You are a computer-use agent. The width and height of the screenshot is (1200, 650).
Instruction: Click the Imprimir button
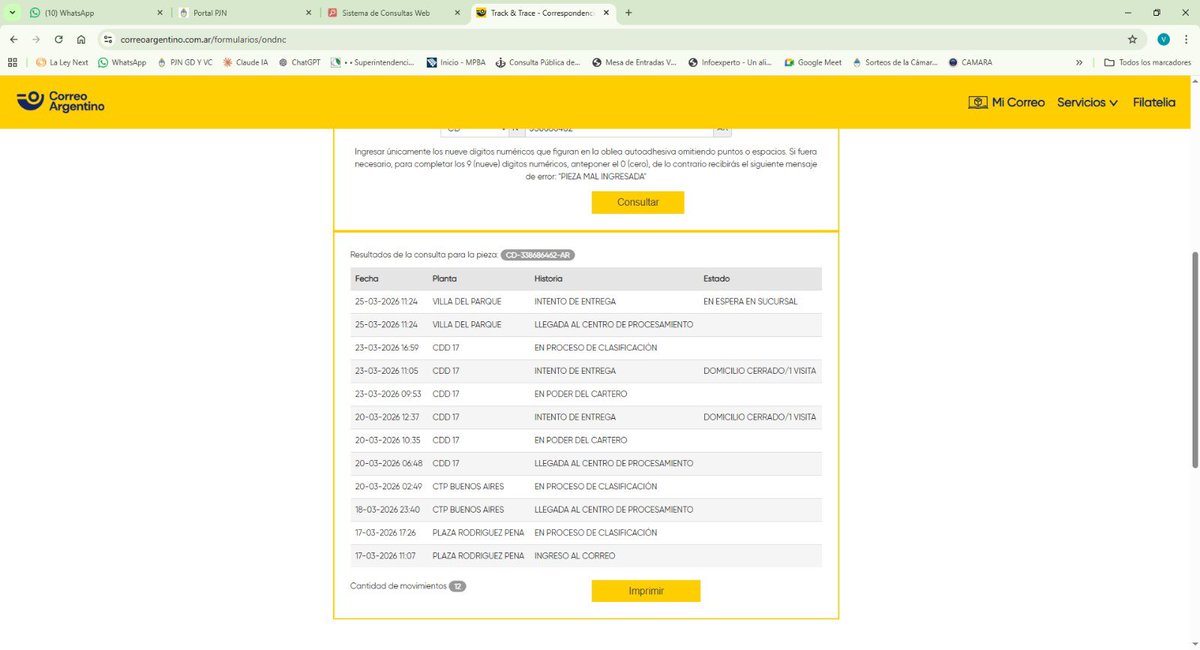[646, 591]
